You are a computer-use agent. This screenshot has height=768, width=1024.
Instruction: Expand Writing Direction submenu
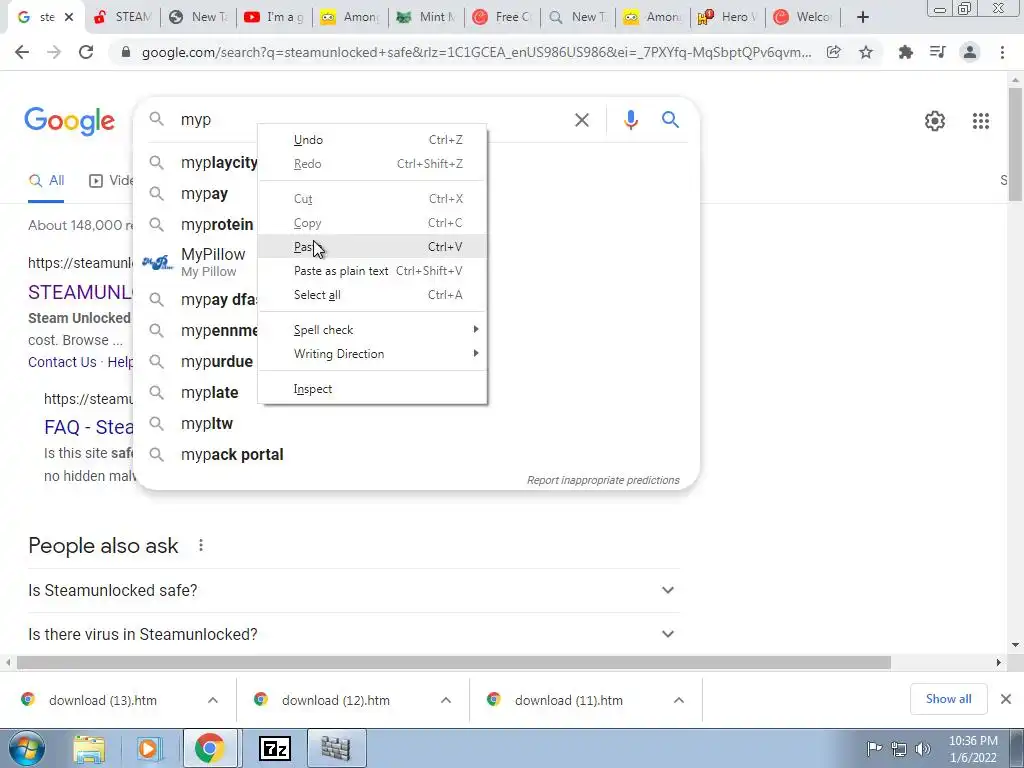click(x=372, y=354)
